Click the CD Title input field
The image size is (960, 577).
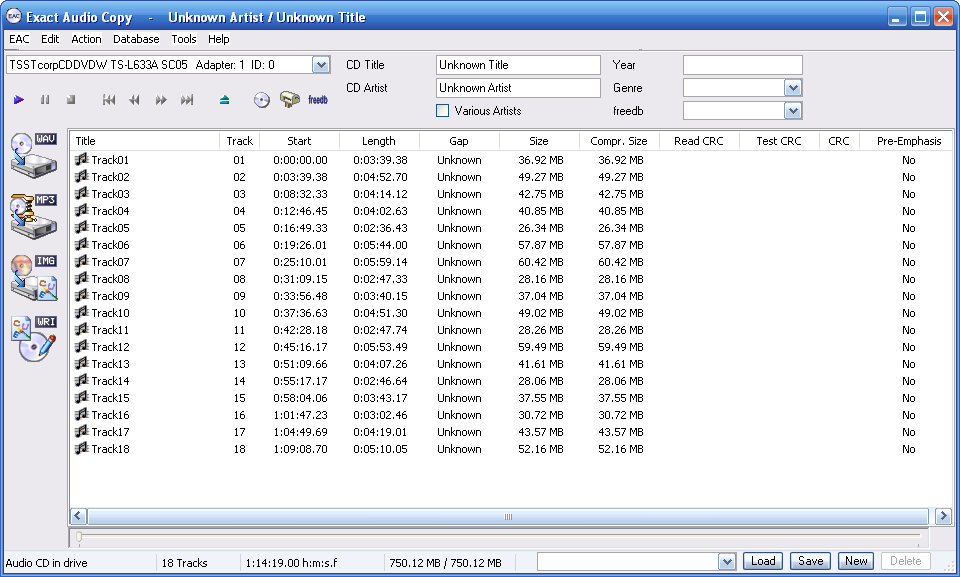pyautogui.click(x=518, y=65)
